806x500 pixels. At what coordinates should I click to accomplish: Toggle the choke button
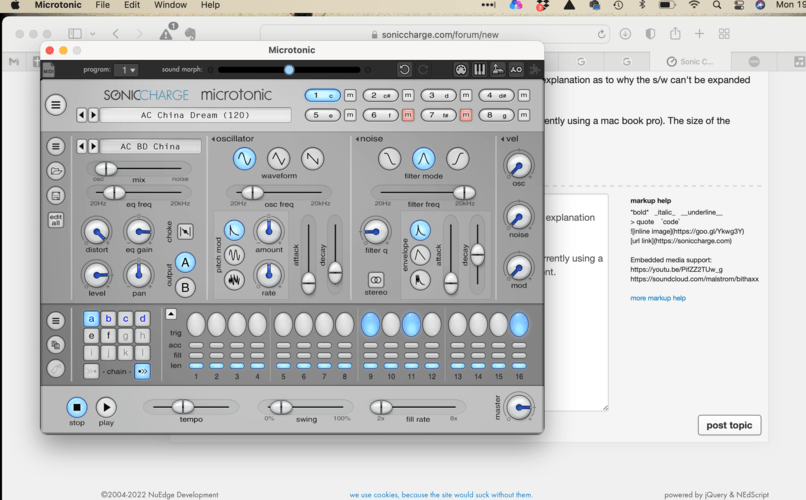pos(186,231)
